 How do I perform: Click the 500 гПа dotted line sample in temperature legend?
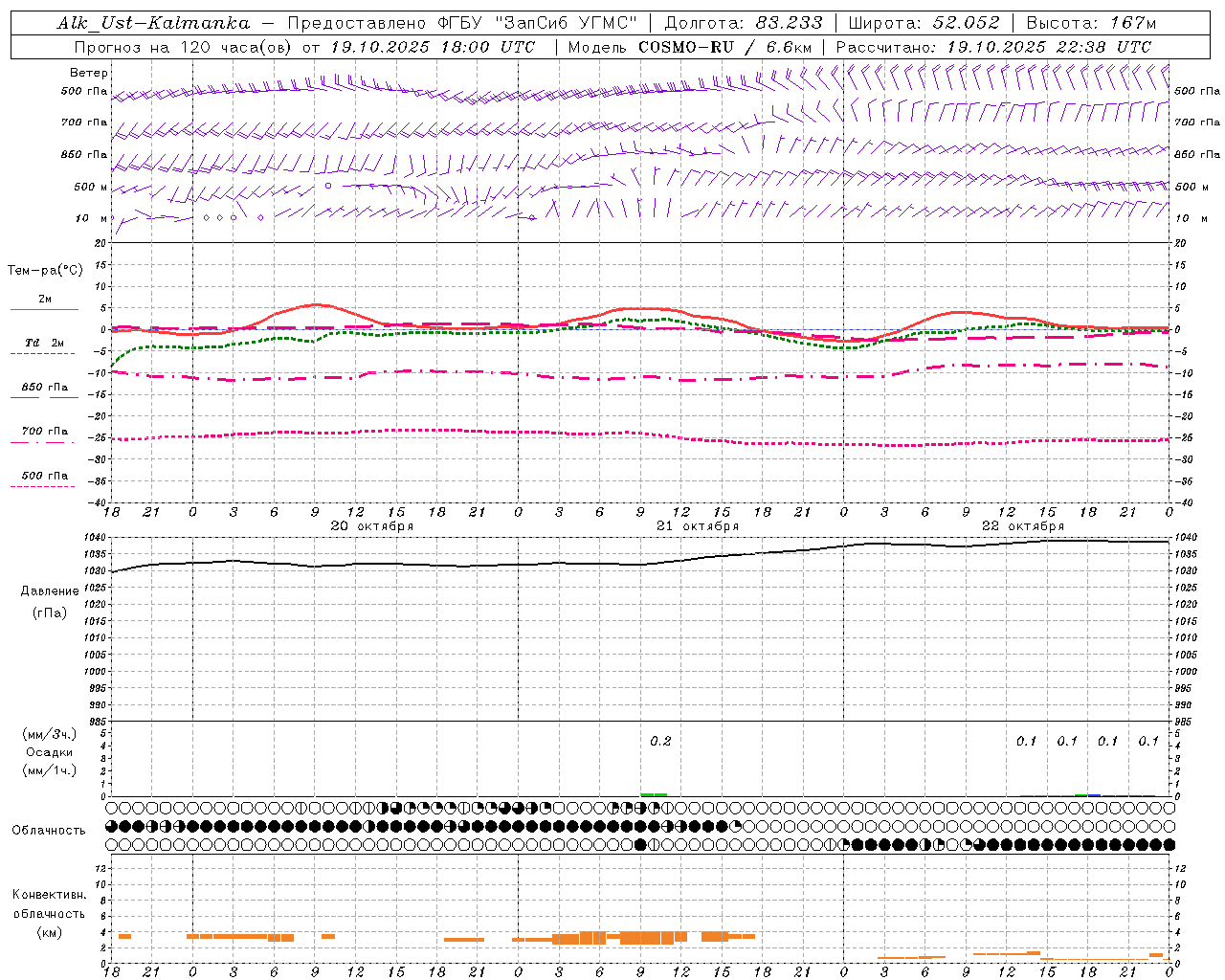pyautogui.click(x=42, y=486)
